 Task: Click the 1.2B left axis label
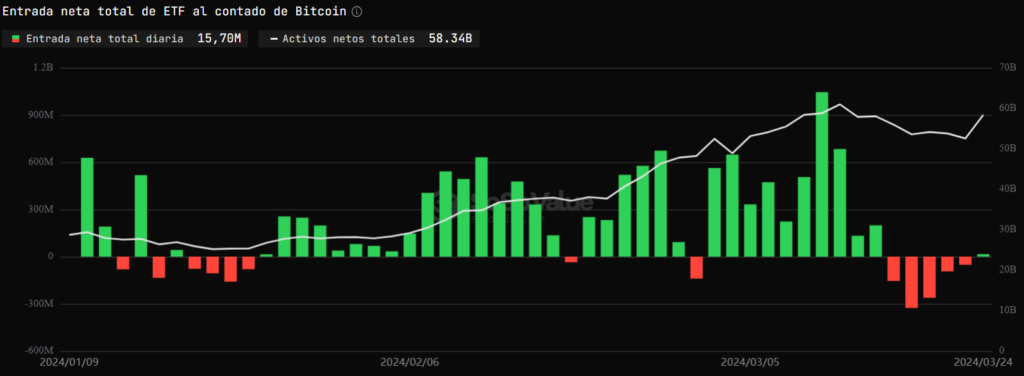43,68
